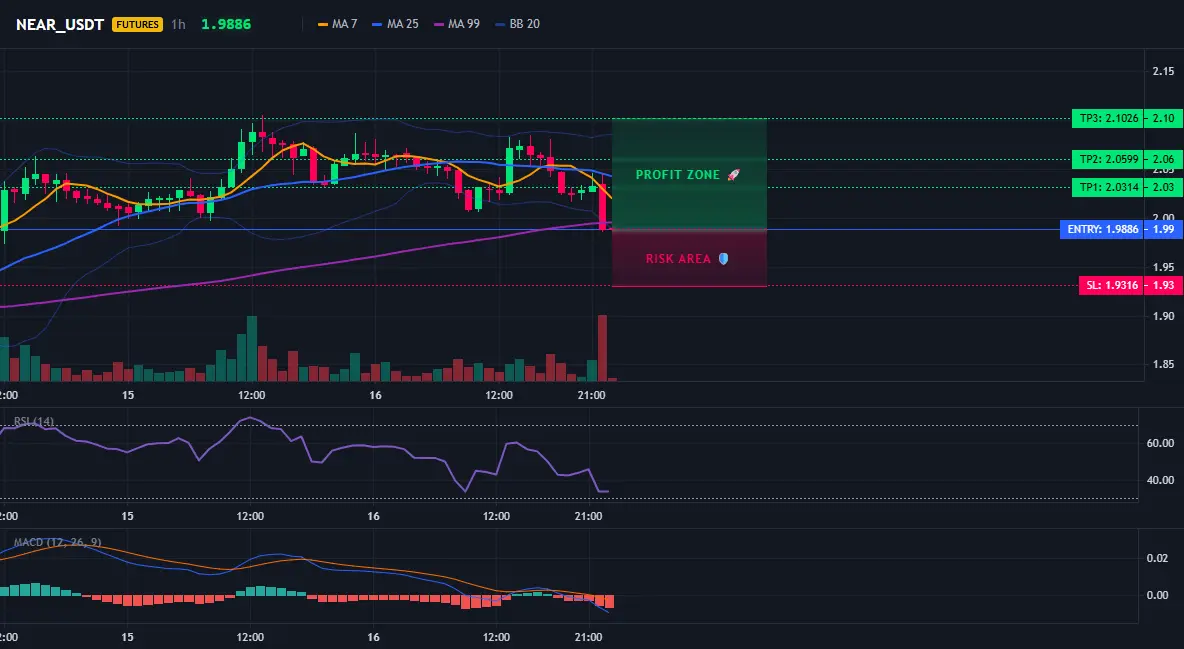Toggle the MA 7 legend entry
The height and width of the screenshot is (649, 1184).
click(338, 24)
